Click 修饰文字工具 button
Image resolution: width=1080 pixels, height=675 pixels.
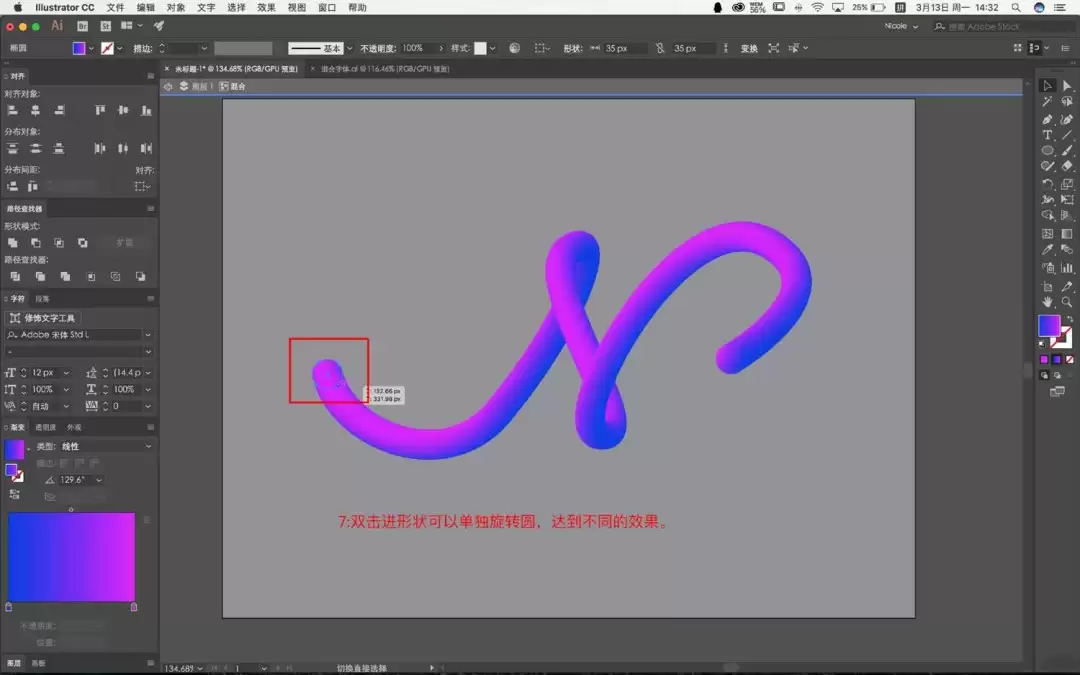coord(43,318)
